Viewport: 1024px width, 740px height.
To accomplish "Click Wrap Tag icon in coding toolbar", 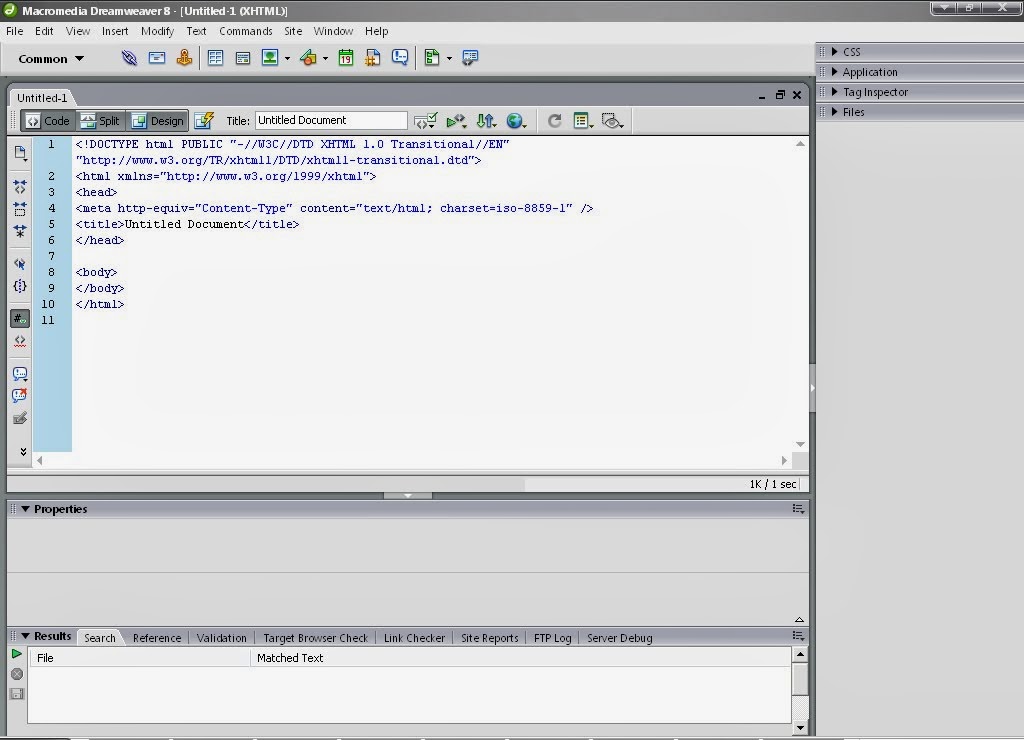I will [x=20, y=418].
